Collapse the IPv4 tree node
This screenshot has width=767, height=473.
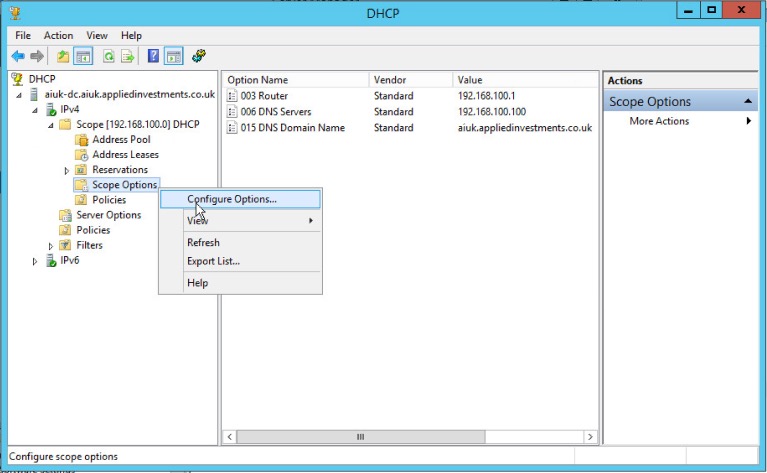coord(36,110)
